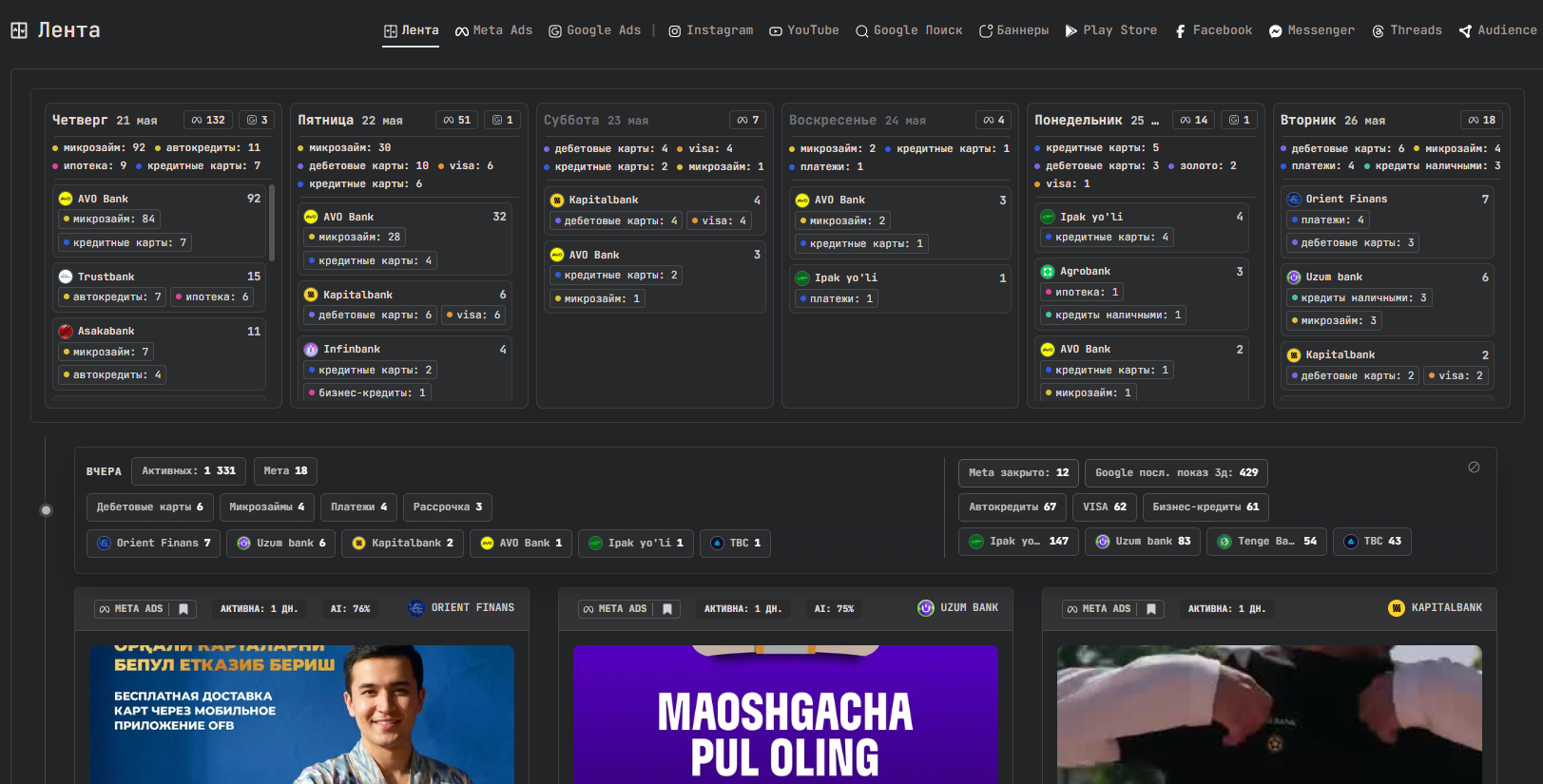Screen dimensions: 1543x784
Task: Open the MAOSHGACHA PUL OLING ad thumbnail
Action: tap(785, 715)
